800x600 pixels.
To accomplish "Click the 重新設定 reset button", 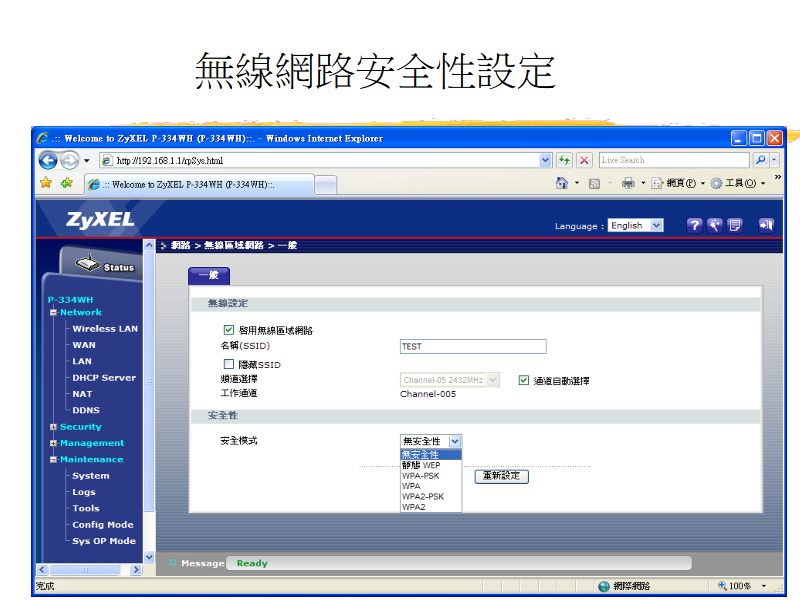I will click(x=502, y=476).
